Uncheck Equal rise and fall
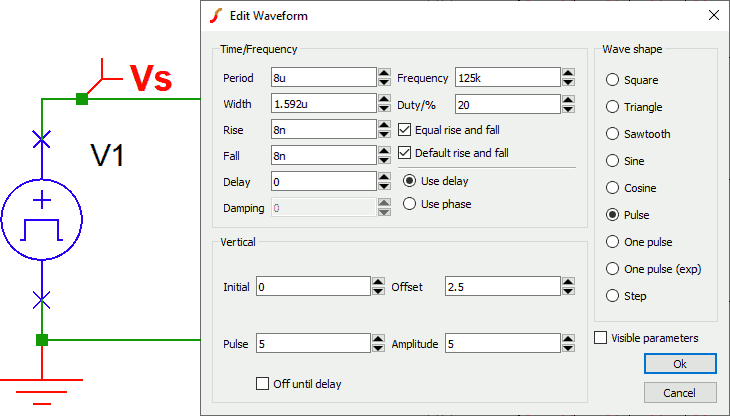The image size is (730, 416). coord(405,130)
